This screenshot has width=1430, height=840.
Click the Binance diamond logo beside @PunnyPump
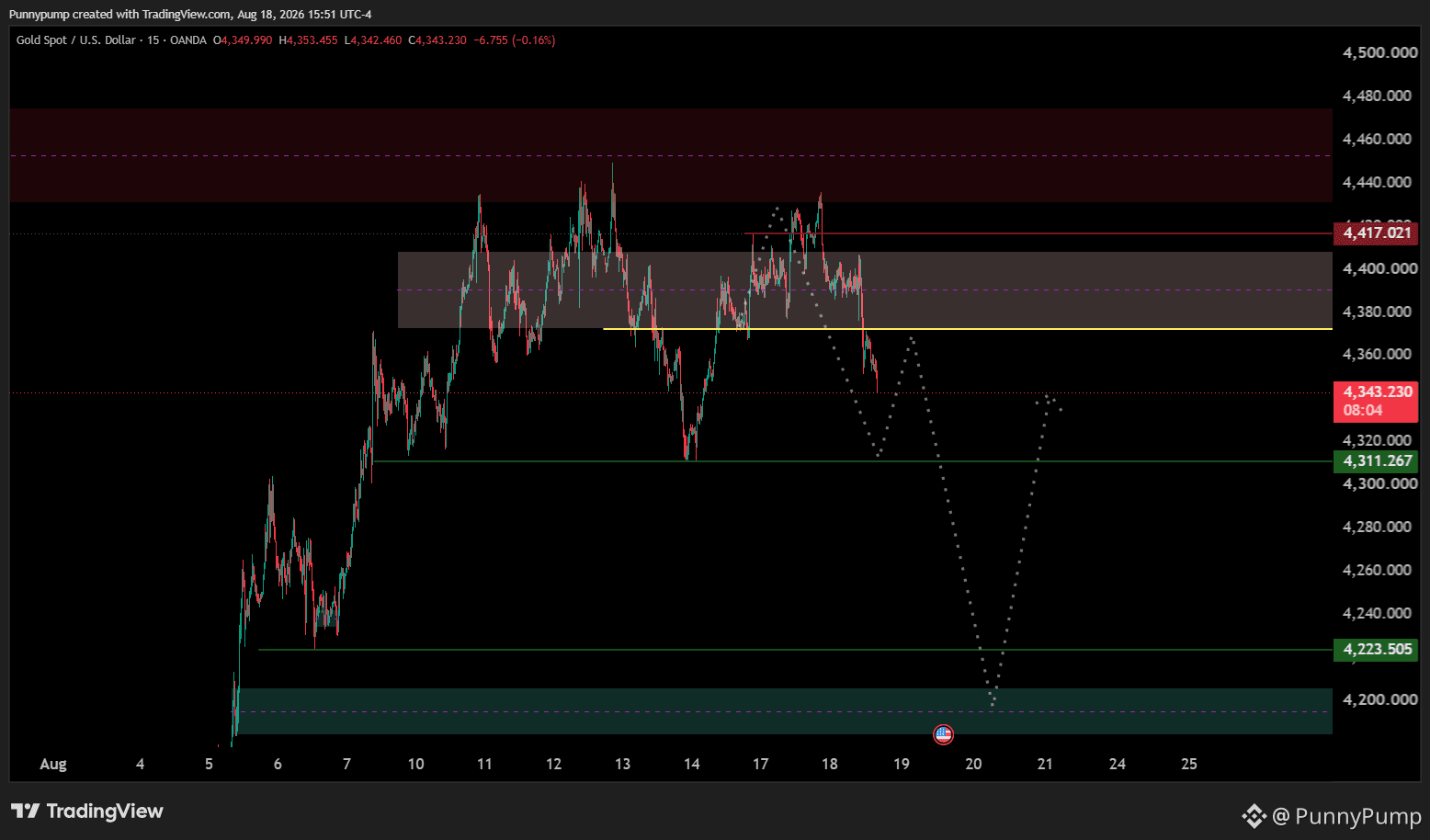click(1254, 815)
